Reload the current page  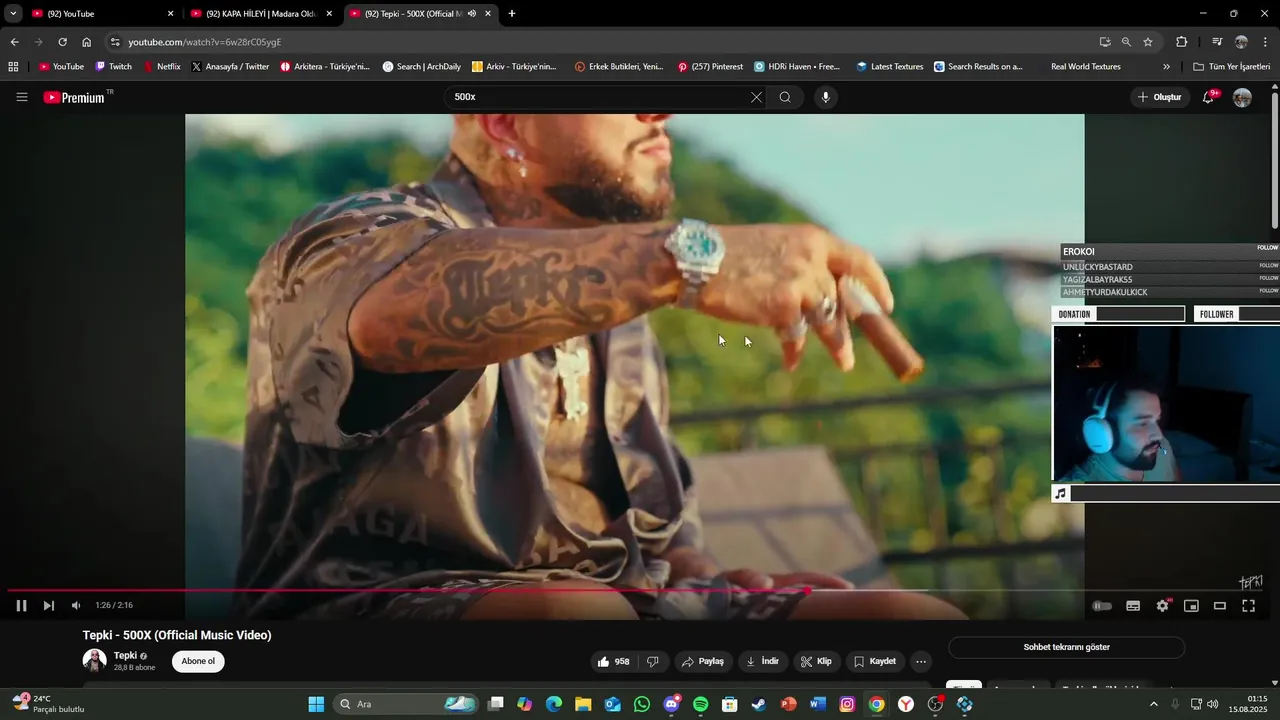coord(62,42)
